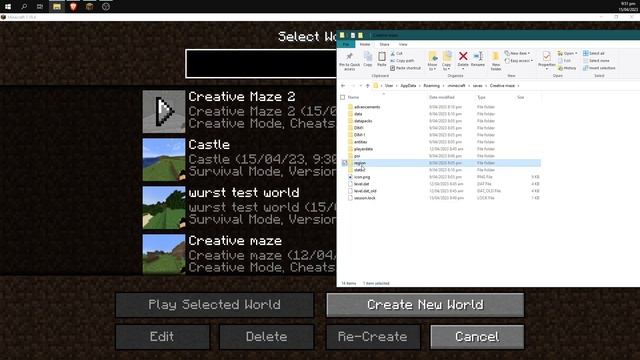Click History in the Open group
Viewport: 640px width, 360px height.
pos(567,68)
